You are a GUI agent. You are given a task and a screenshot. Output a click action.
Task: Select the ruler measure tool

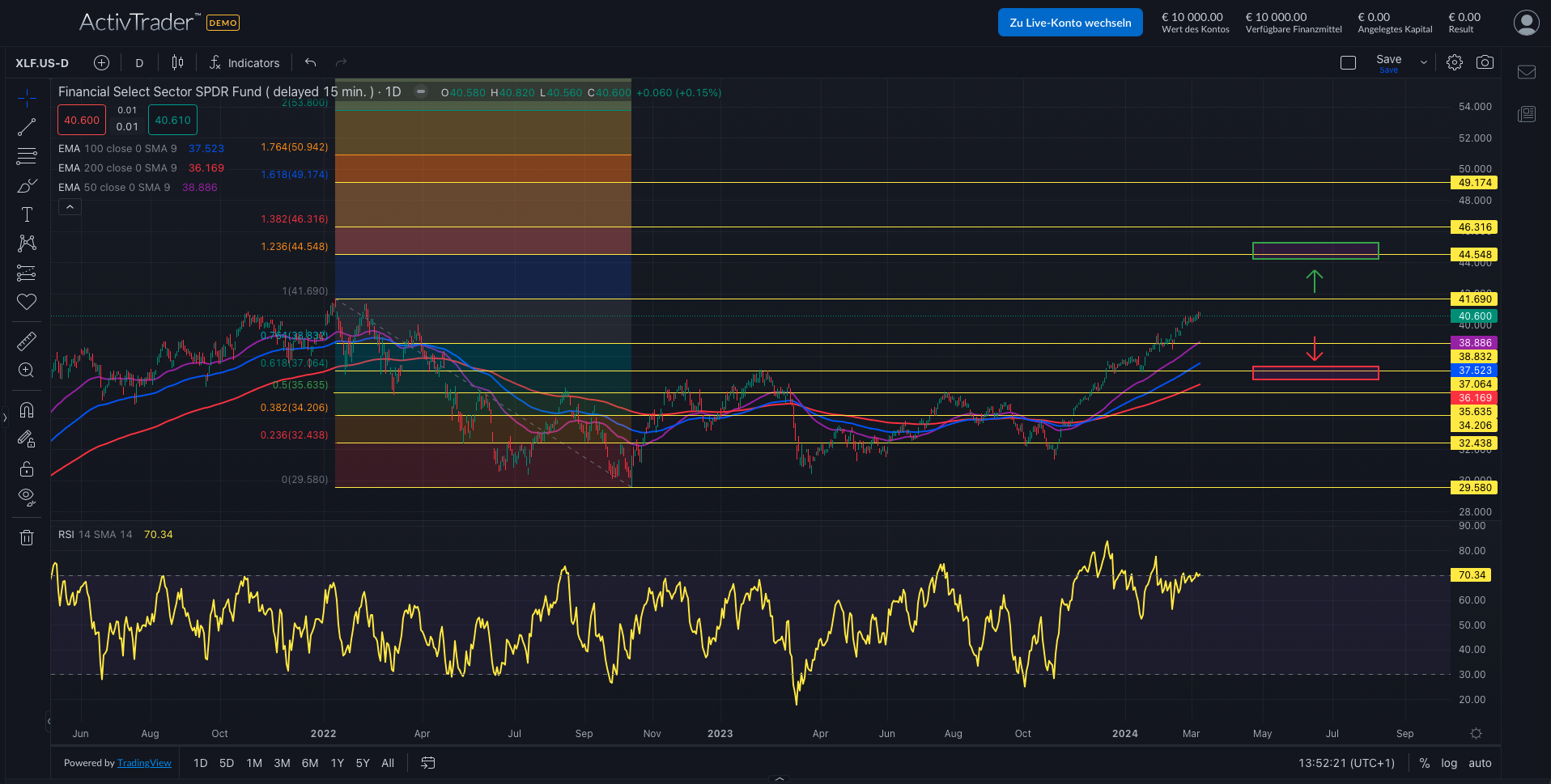click(x=27, y=341)
